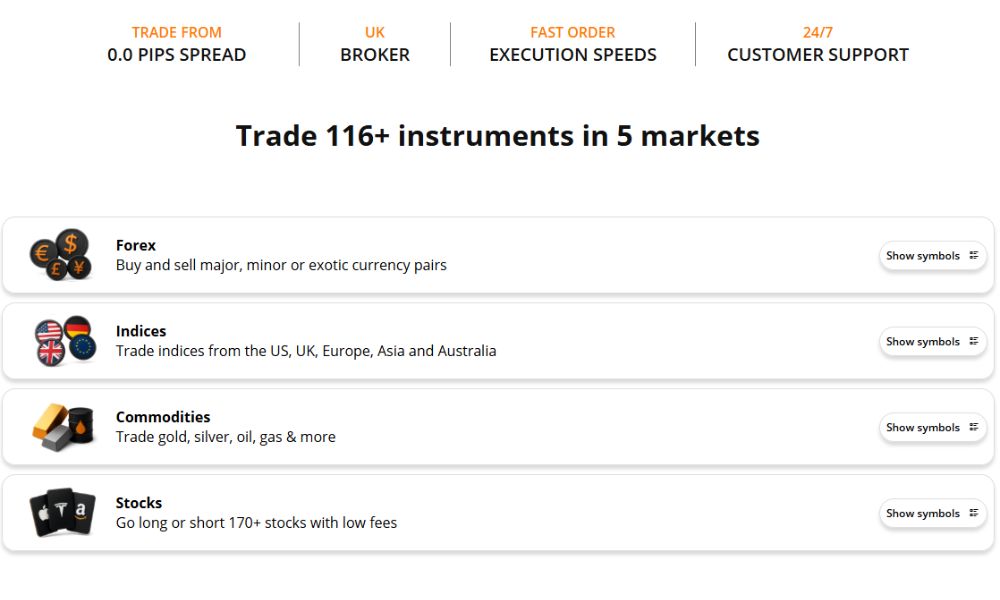This screenshot has height=600, width=1000.
Task: Click the list icon in Commodities Show symbols
Action: tap(974, 428)
